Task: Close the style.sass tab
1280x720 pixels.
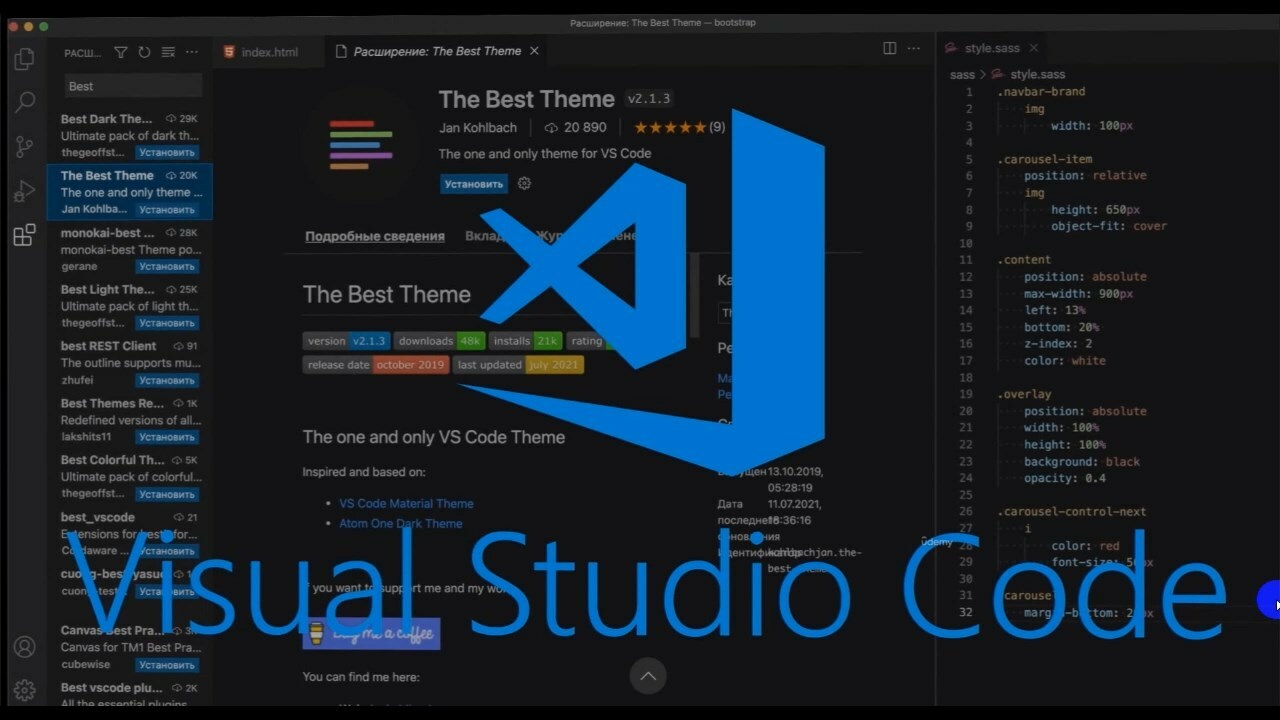Action: coord(1033,48)
